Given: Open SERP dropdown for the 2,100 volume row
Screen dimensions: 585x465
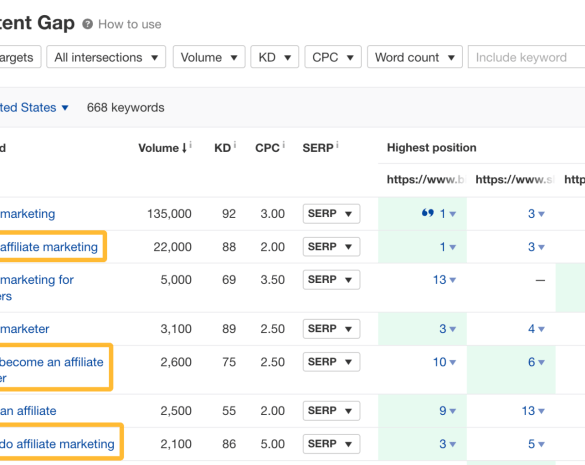Looking at the screenshot, I should pos(331,444).
